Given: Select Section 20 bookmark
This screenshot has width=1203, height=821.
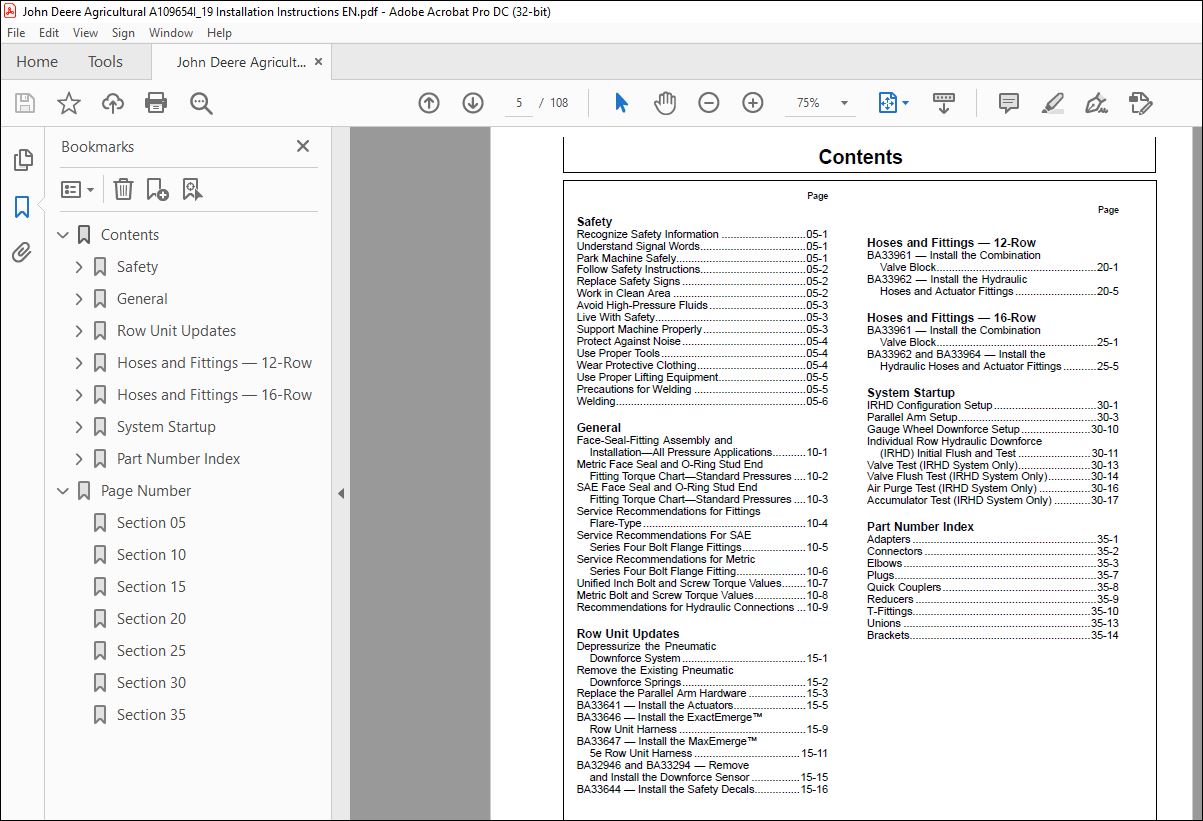Looking at the screenshot, I should click(151, 619).
